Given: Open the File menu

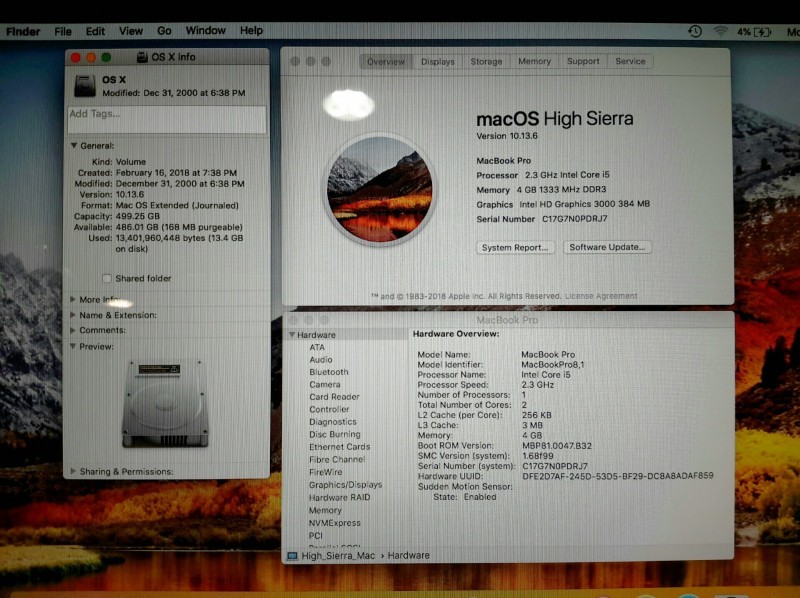Looking at the screenshot, I should (63, 32).
